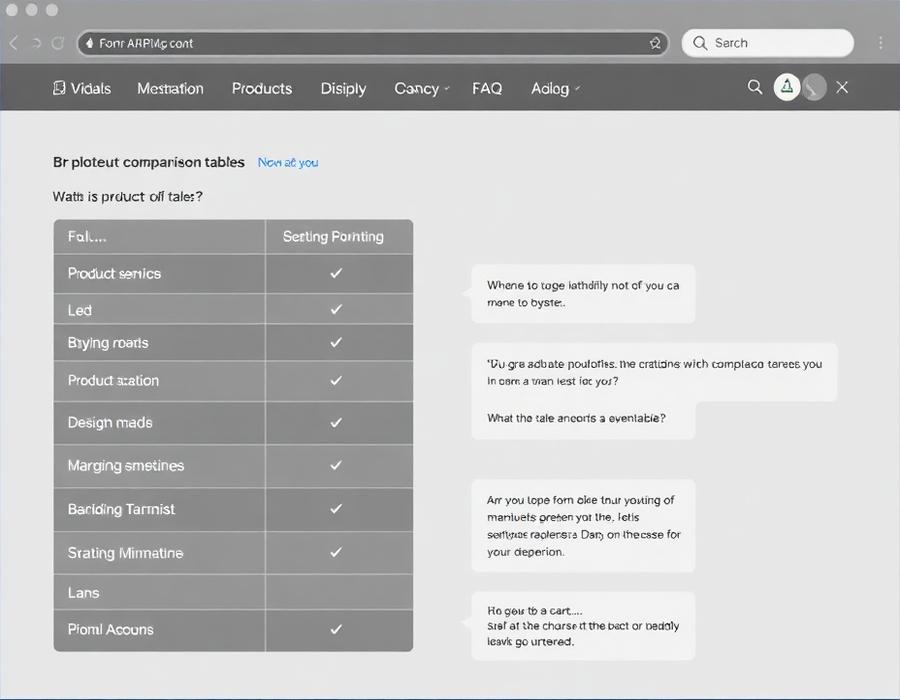Viewport: 900px width, 700px height.
Task: Toggle the checkmark for Bsying roads
Action: [x=336, y=342]
